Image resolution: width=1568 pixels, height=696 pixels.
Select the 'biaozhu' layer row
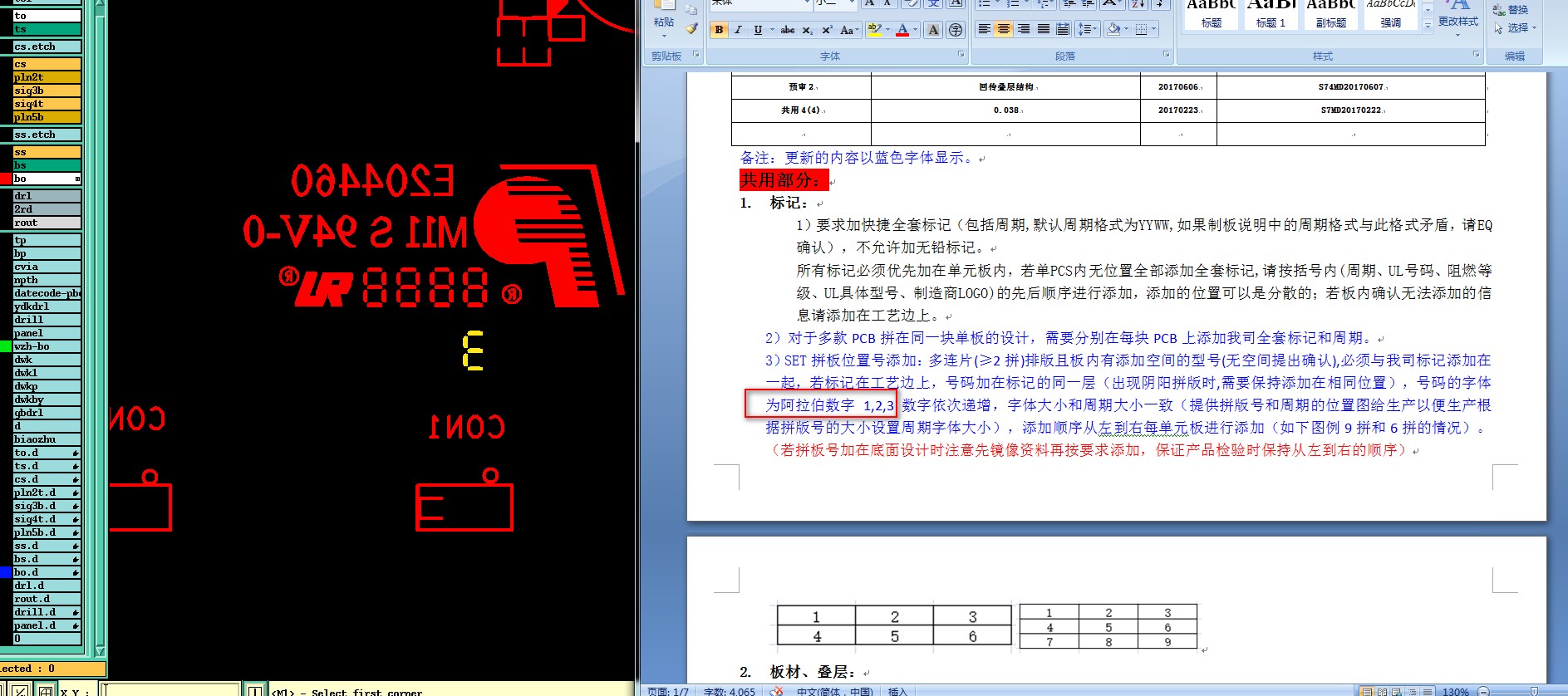47,439
